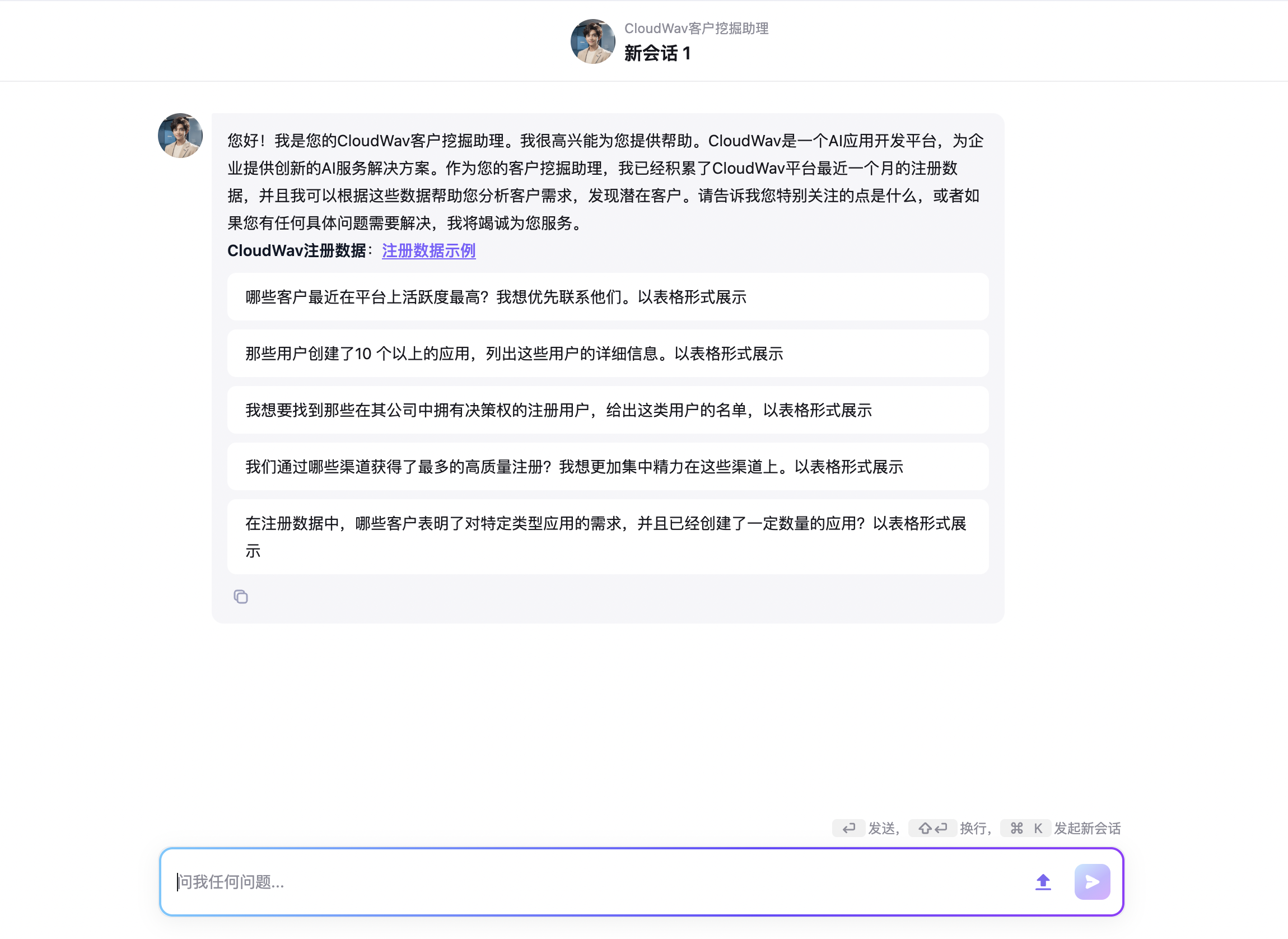Open the 注册数据示例 link
Screen dimensions: 1288x939
429,250
